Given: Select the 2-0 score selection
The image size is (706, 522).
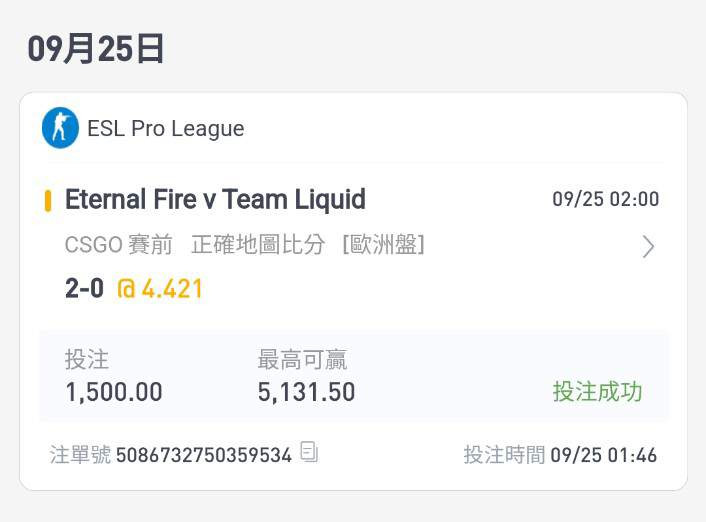Looking at the screenshot, I should coord(84,288).
